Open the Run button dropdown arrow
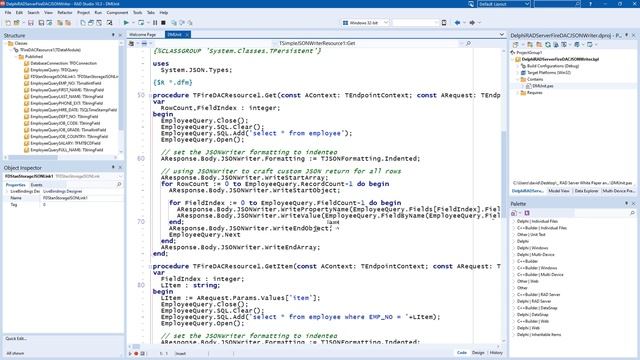 133,23
